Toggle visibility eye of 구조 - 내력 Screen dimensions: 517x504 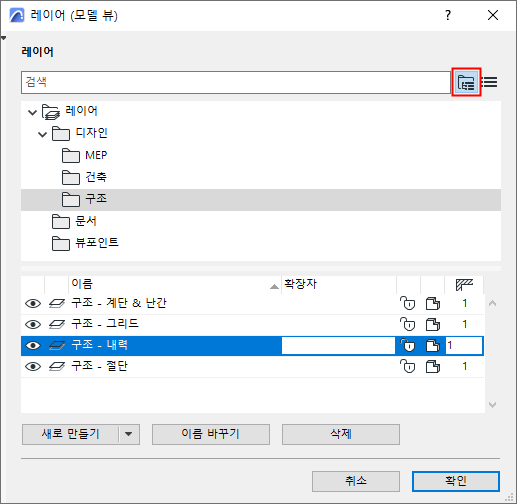(x=33, y=346)
